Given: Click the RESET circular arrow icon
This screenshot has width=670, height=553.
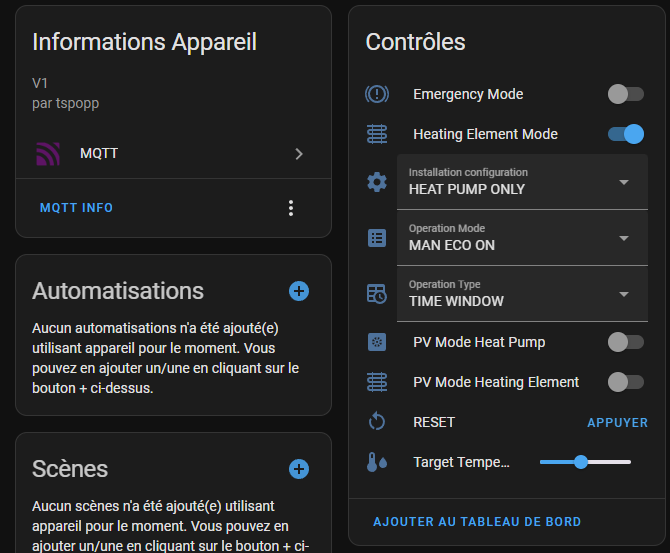Looking at the screenshot, I should pyautogui.click(x=377, y=422).
